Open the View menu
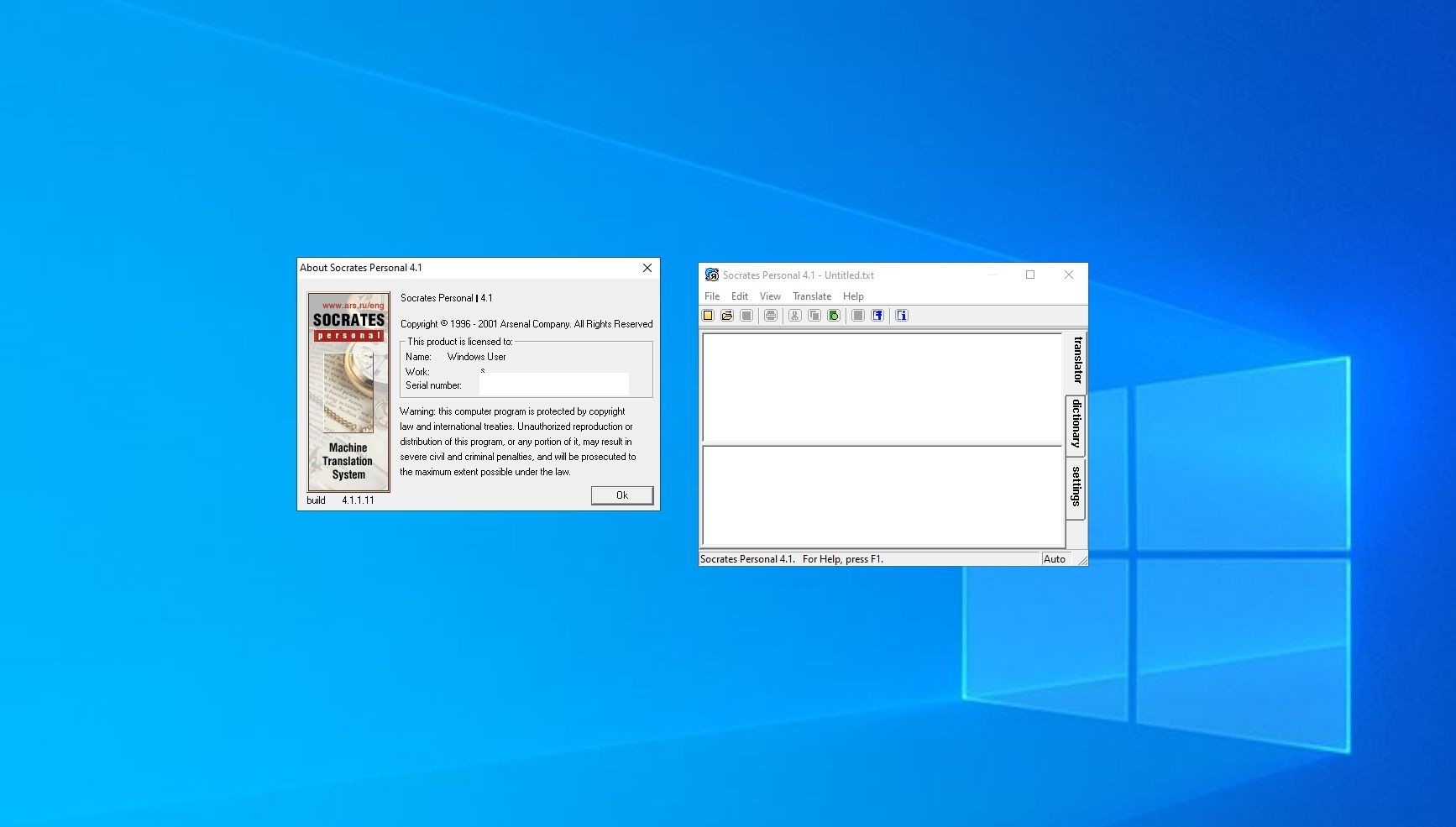The image size is (1456, 827). (x=770, y=296)
